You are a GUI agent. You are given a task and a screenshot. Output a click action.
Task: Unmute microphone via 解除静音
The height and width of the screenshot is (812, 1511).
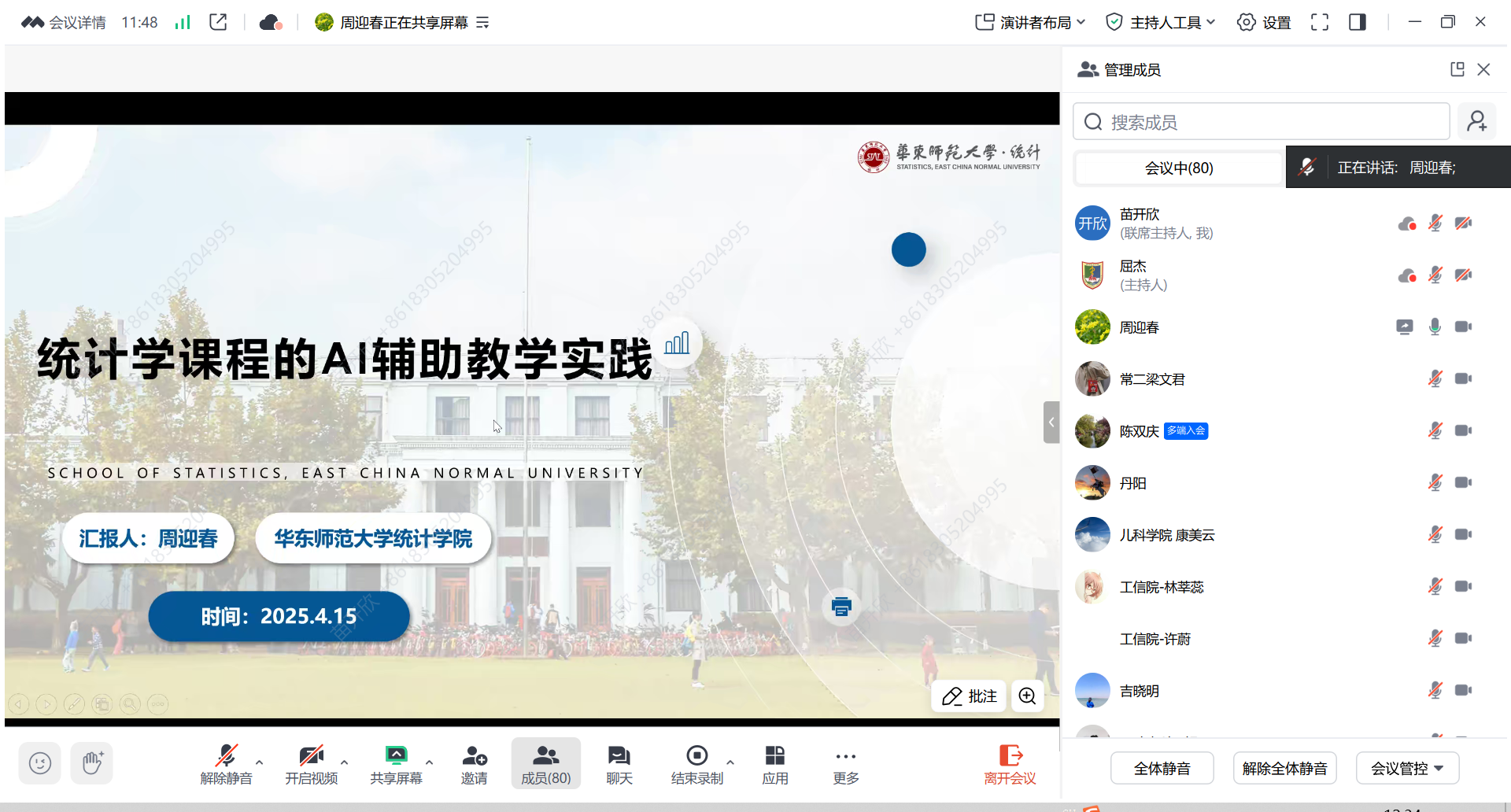pyautogui.click(x=227, y=765)
